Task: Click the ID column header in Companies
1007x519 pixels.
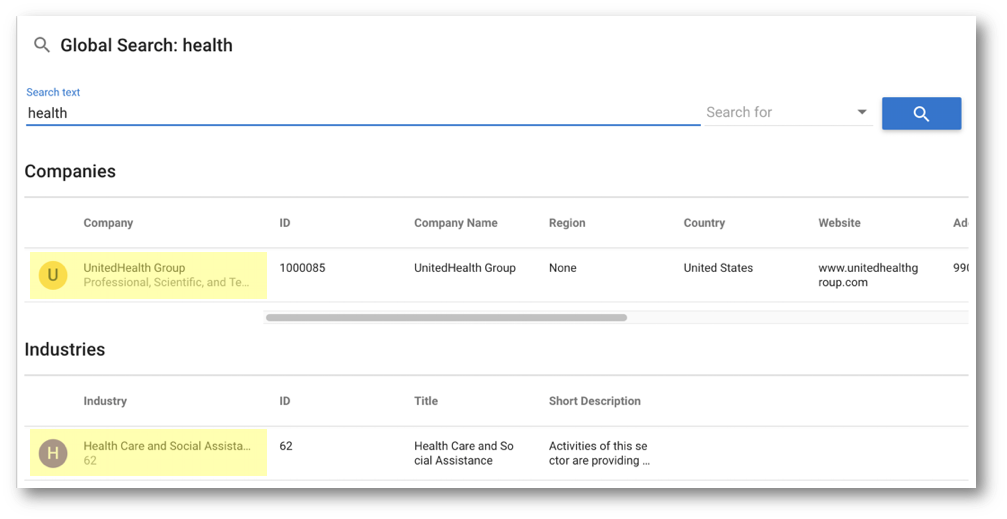Action: (285, 223)
